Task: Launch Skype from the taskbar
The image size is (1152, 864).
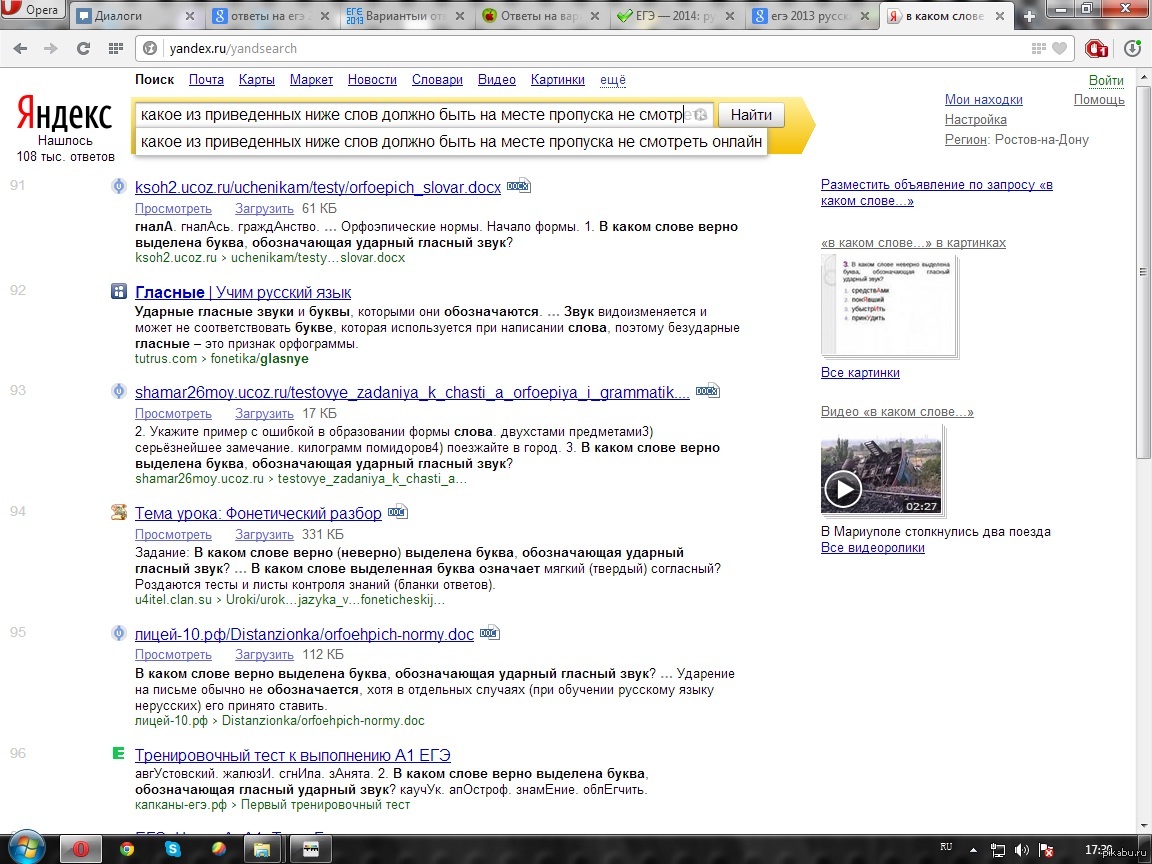Action: (x=173, y=849)
